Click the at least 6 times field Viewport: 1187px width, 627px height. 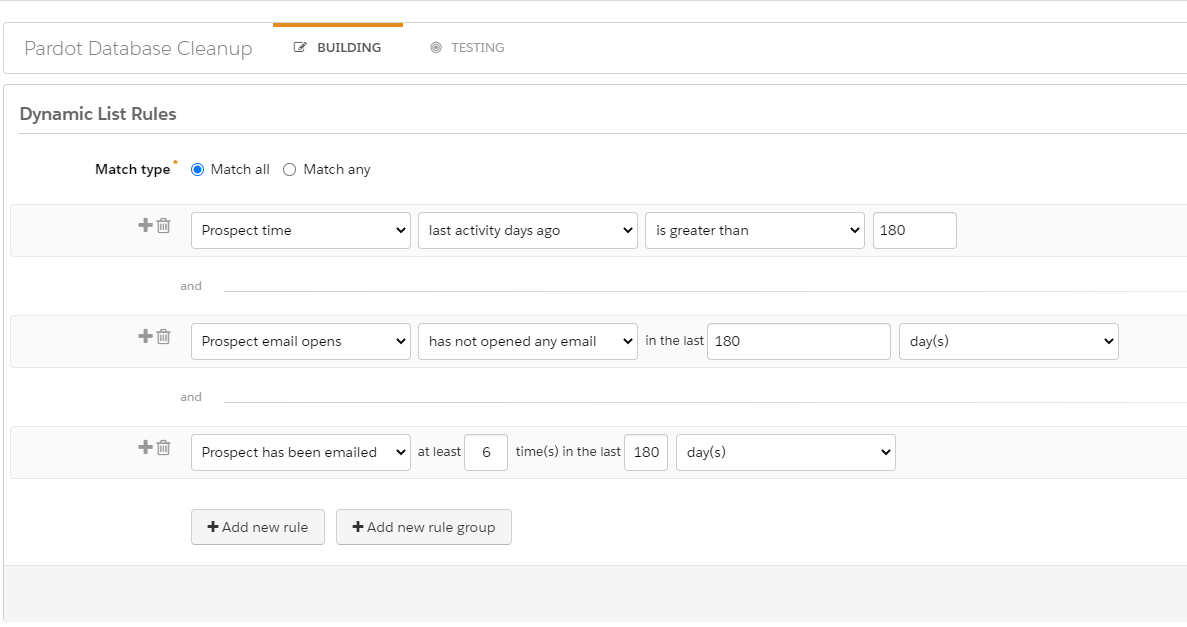(x=486, y=452)
